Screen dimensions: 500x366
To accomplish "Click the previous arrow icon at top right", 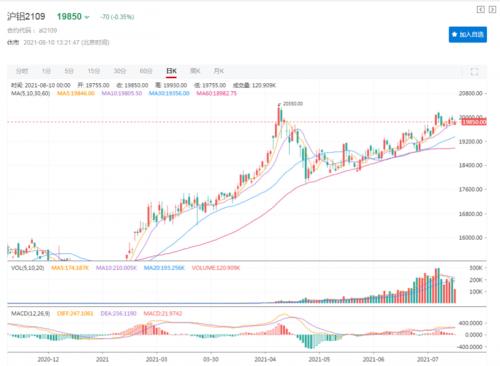I will pyautogui.click(x=481, y=10).
